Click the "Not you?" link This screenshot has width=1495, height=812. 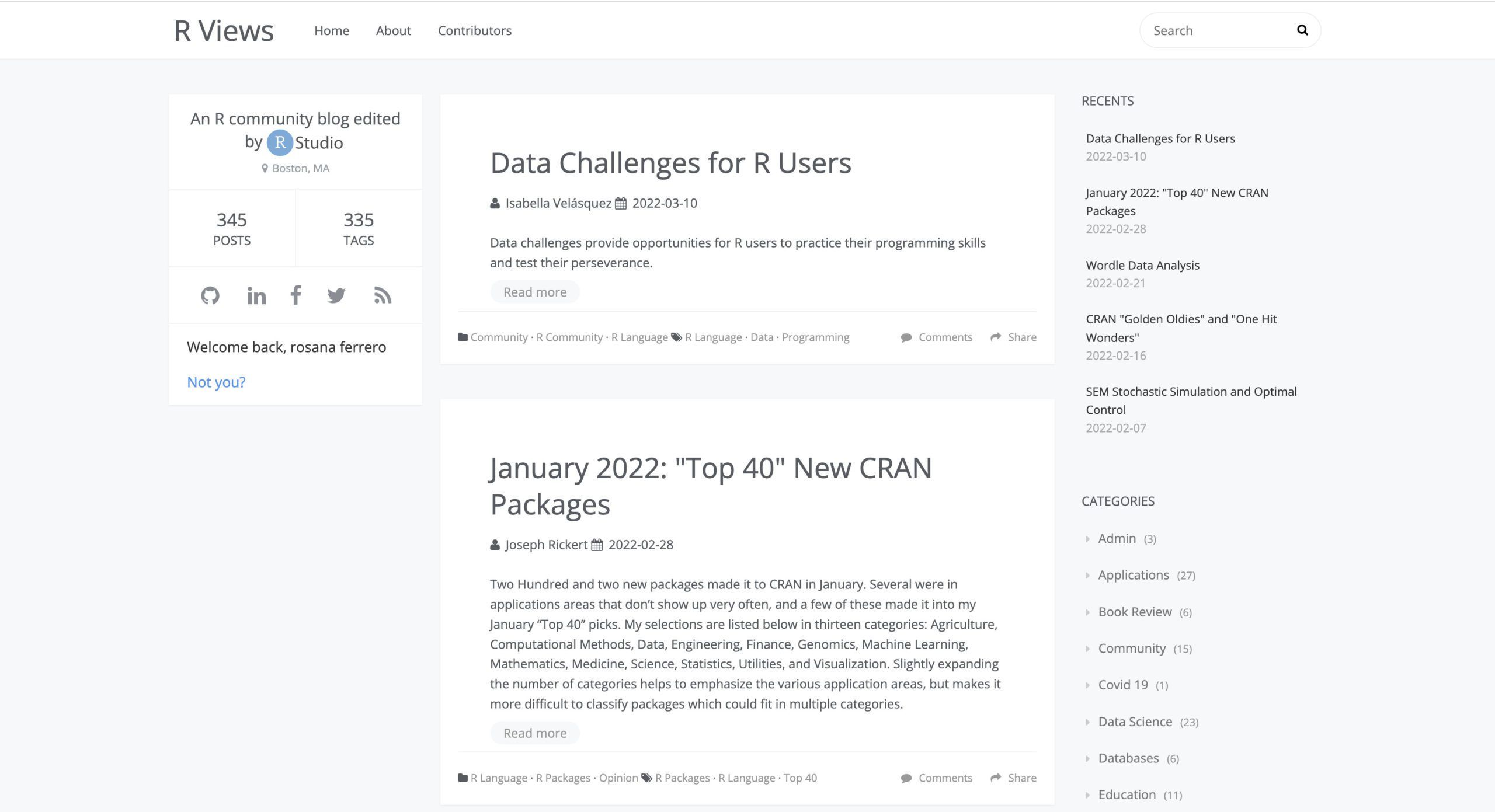coord(216,382)
